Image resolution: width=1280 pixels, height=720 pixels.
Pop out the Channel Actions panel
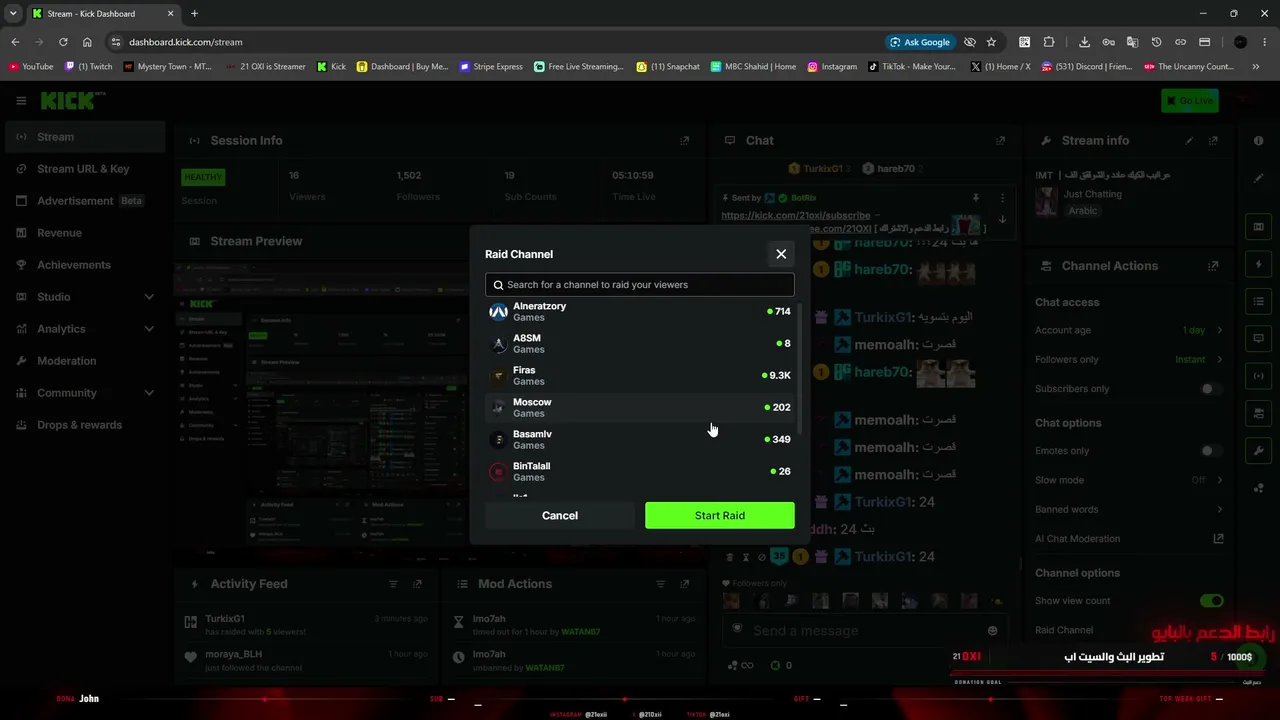click(x=1213, y=266)
